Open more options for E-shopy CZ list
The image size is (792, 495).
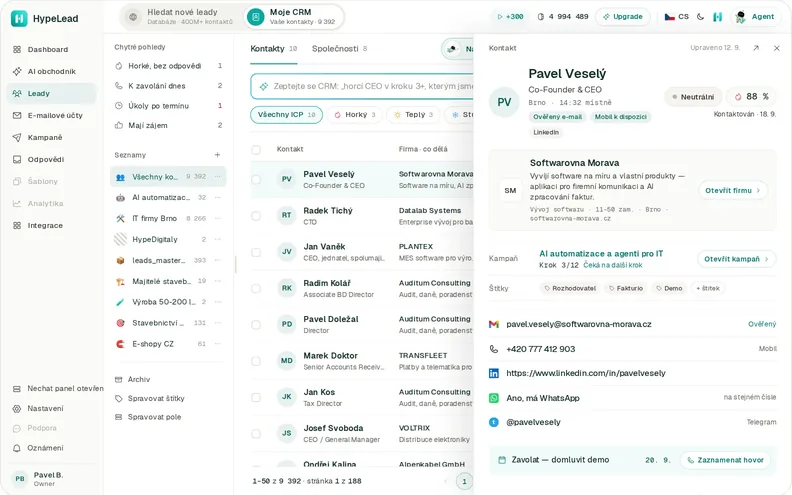coord(218,343)
